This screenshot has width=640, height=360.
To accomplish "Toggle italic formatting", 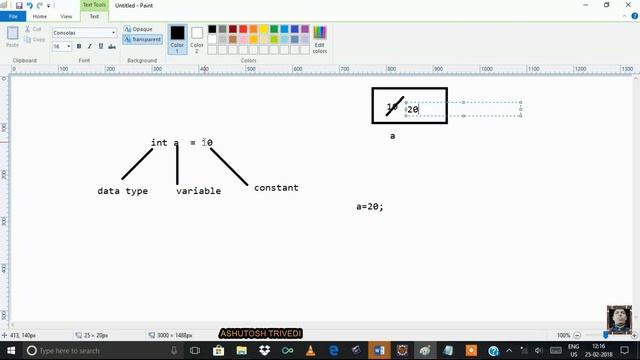I will tap(90, 47).
